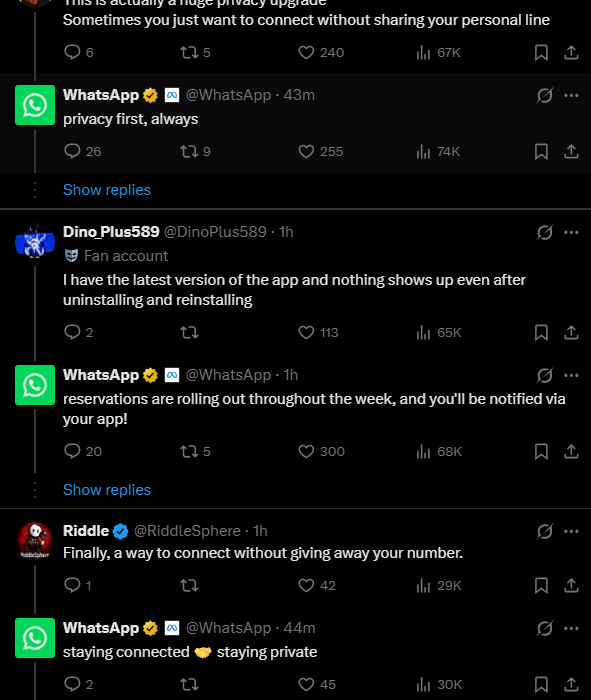
Task: Bookmark Dino_Plus589's post about reinstalling
Action: click(541, 332)
